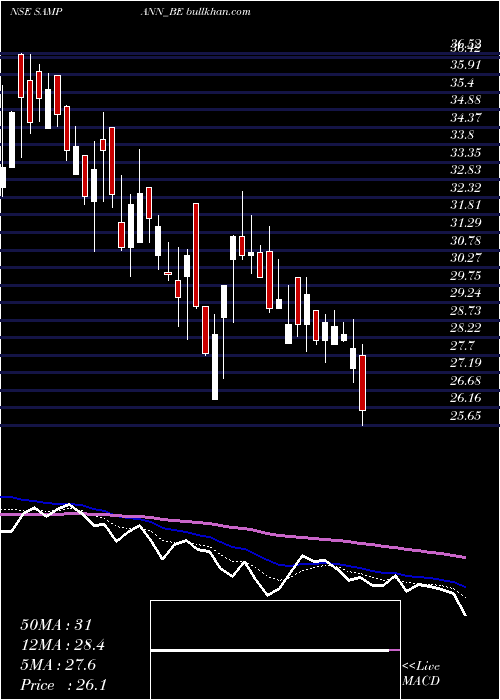Select the 34.88 price level label
Screen dimensions: 500x700
[x=466, y=100]
